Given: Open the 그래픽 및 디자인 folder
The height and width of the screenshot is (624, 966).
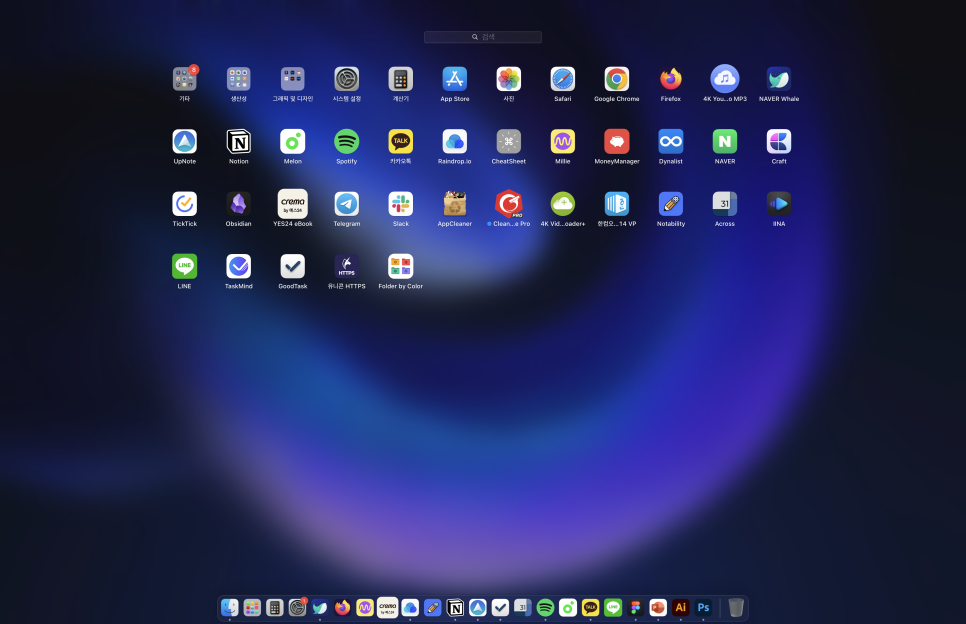Looking at the screenshot, I should coord(293,79).
